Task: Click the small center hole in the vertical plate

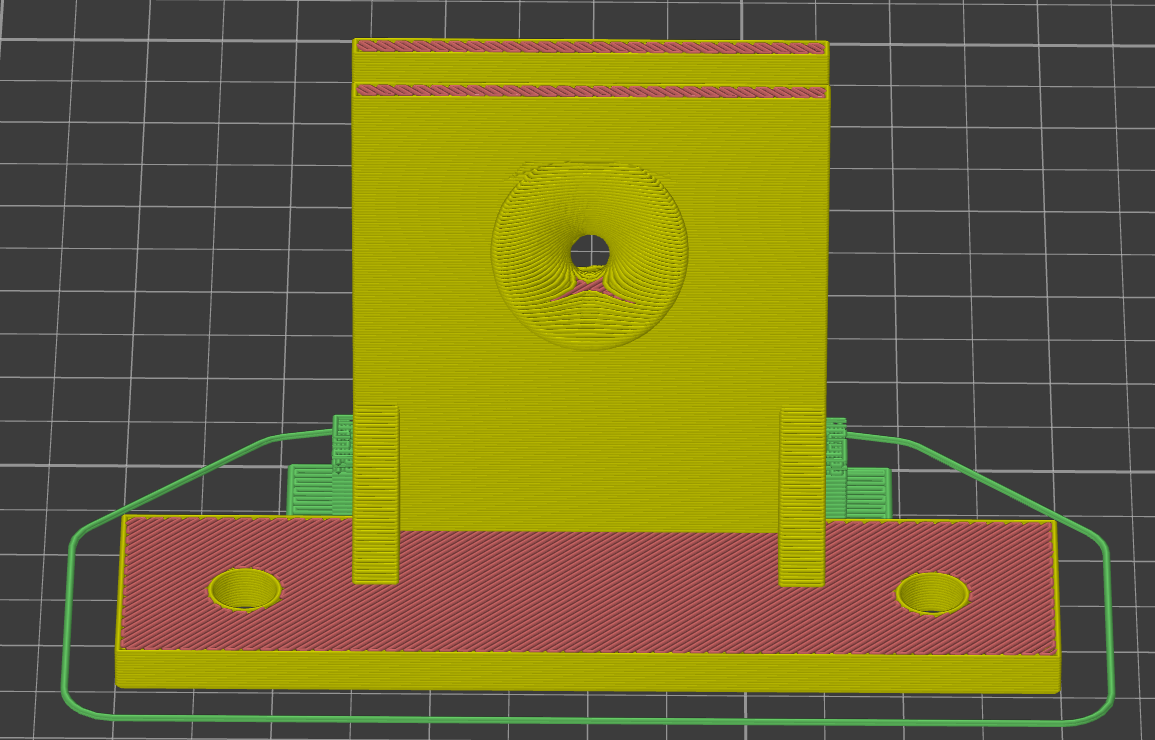Action: tap(590, 251)
